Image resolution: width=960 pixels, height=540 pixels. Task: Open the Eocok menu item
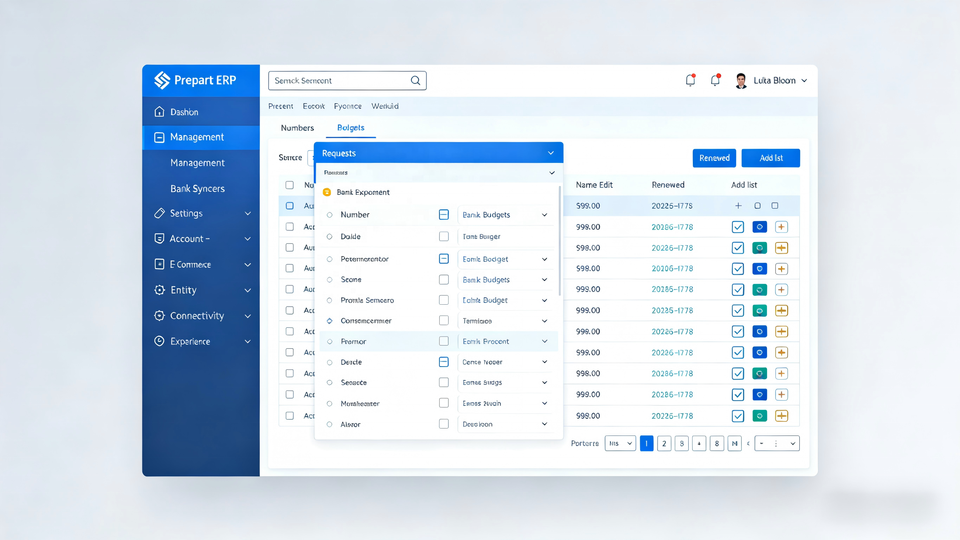(313, 106)
